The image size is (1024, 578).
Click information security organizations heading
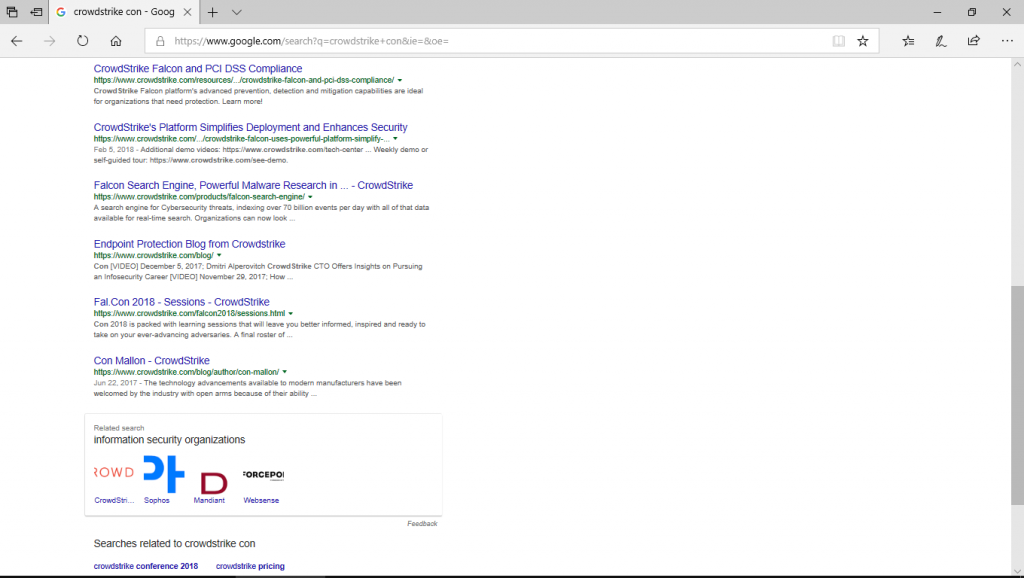pyautogui.click(x=169, y=440)
